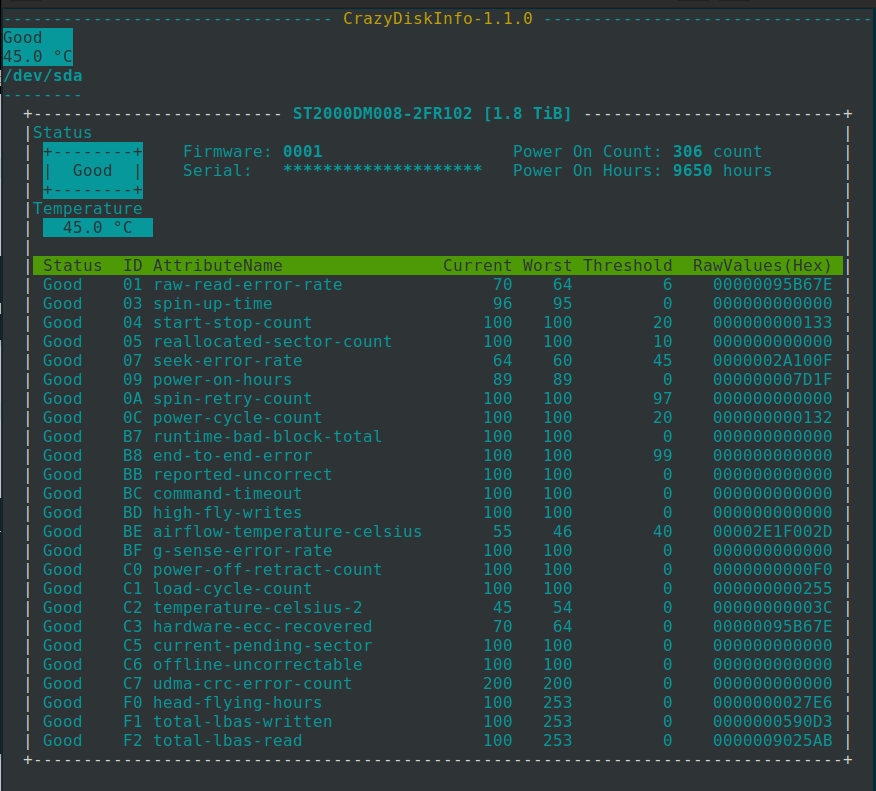Image resolution: width=876 pixels, height=791 pixels.
Task: Click the Worst column header
Action: click(x=547, y=265)
